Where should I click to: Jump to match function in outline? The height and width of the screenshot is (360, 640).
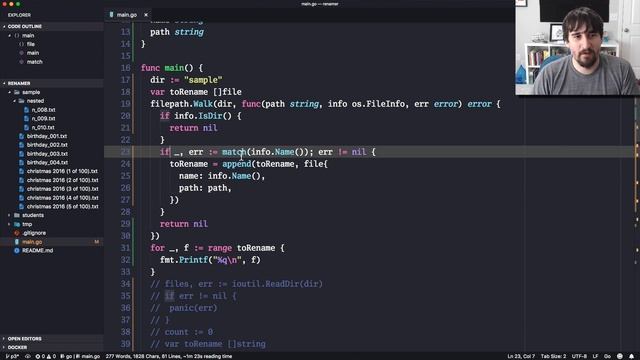pyautogui.click(x=34, y=62)
